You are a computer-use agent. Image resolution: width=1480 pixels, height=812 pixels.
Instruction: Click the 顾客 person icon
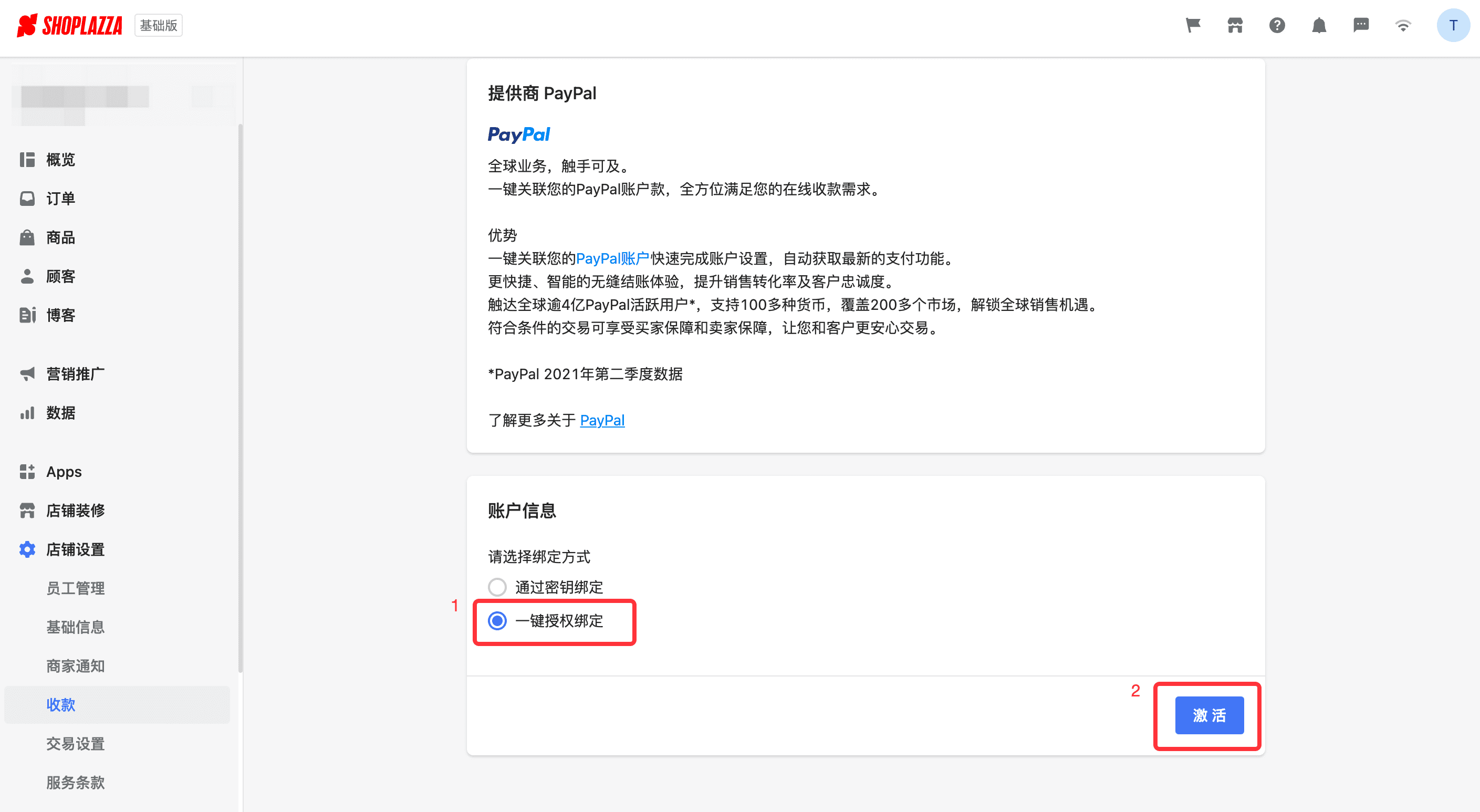coord(27,276)
